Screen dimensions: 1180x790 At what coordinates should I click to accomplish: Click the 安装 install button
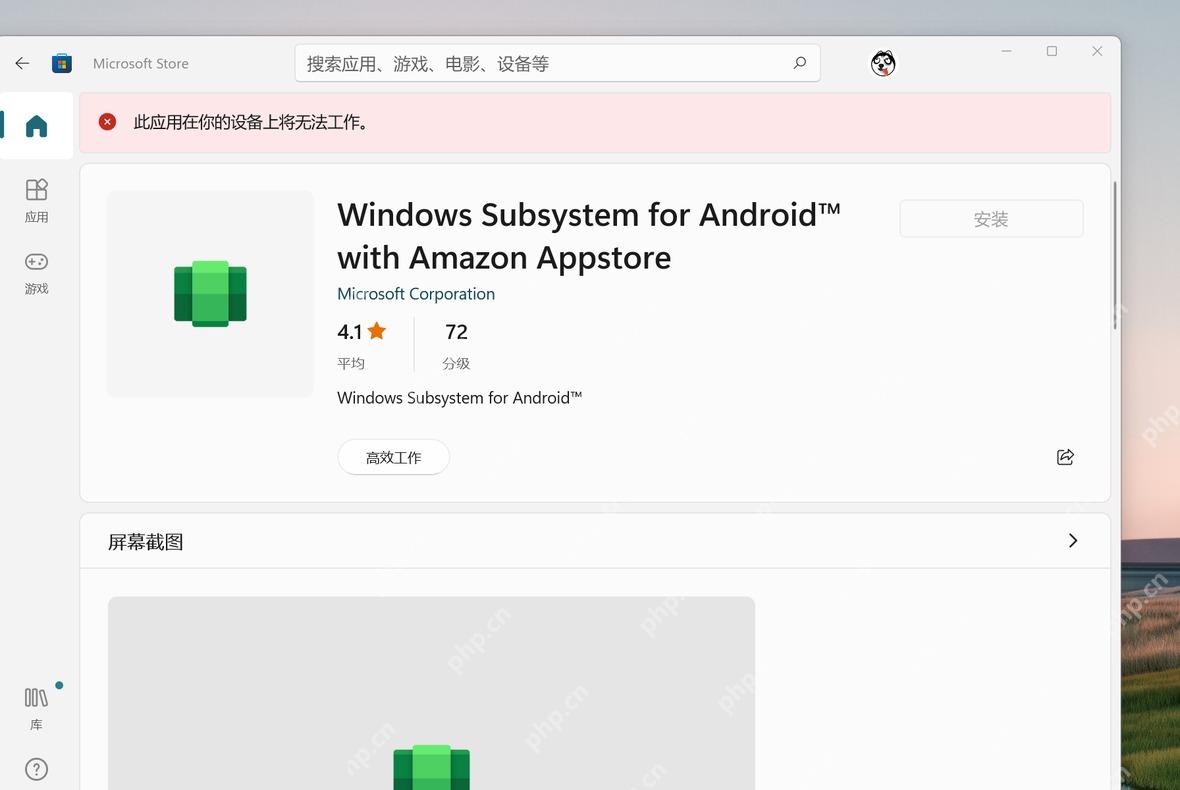tap(991, 219)
